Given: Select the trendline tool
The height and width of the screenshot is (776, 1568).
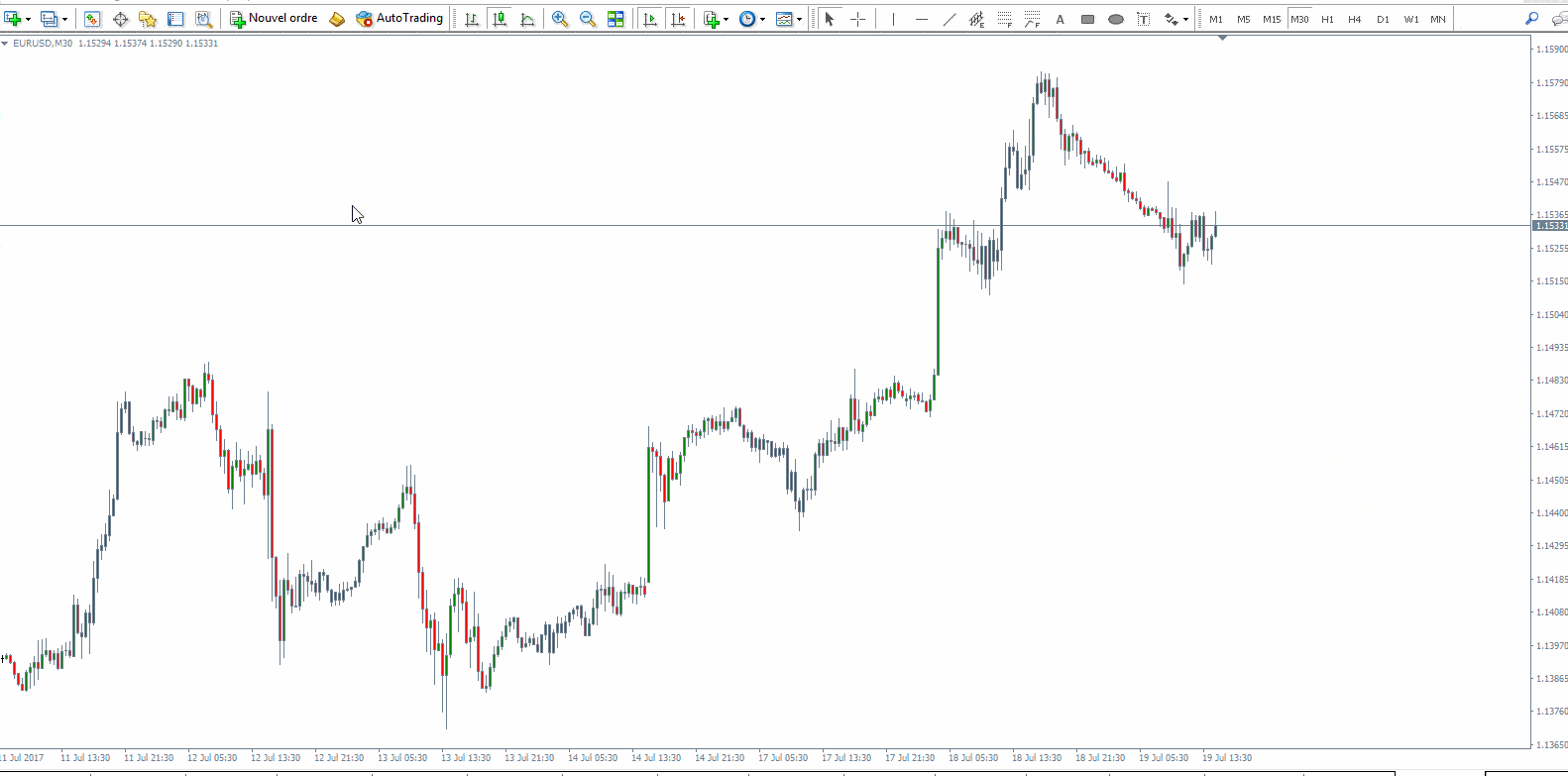Looking at the screenshot, I should [x=949, y=19].
